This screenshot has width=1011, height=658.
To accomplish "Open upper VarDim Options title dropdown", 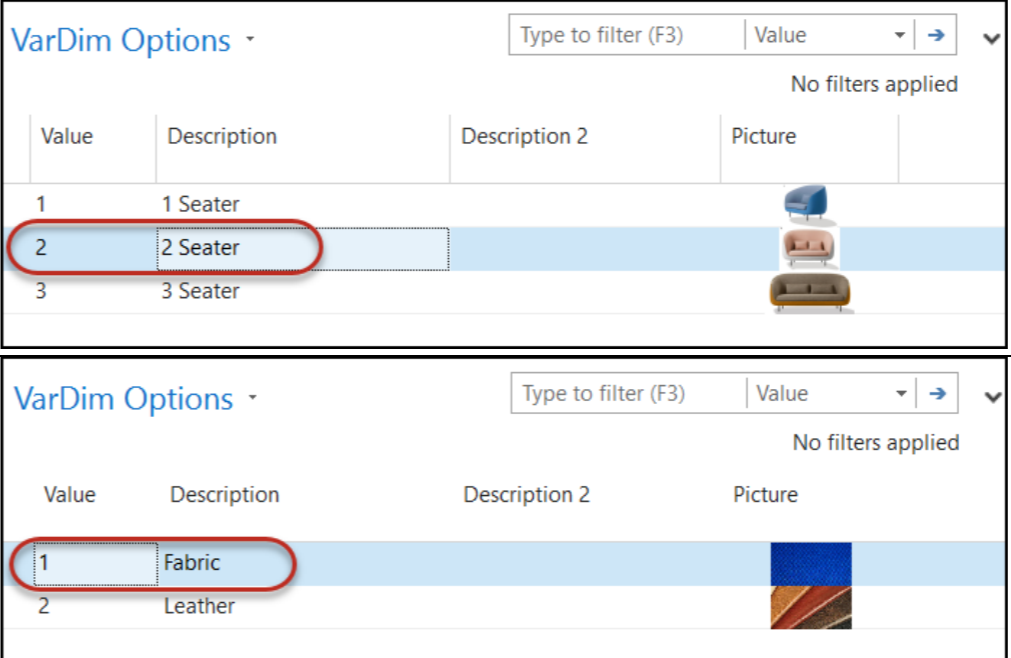I will (250, 40).
